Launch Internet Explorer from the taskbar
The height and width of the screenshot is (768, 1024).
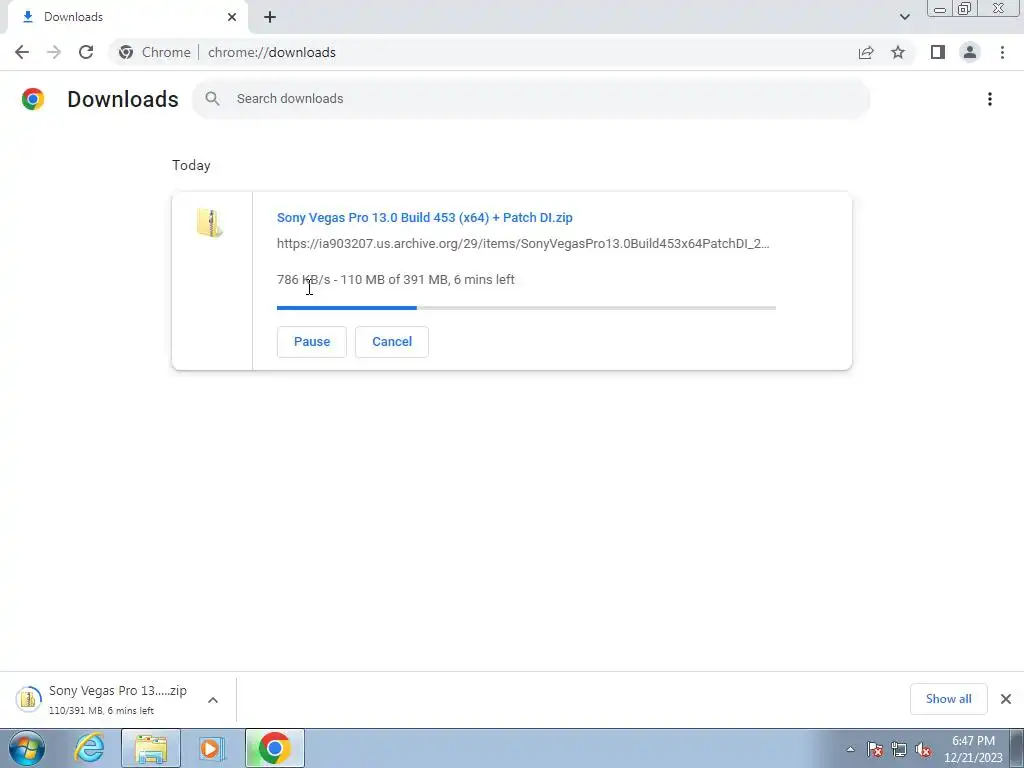88,748
